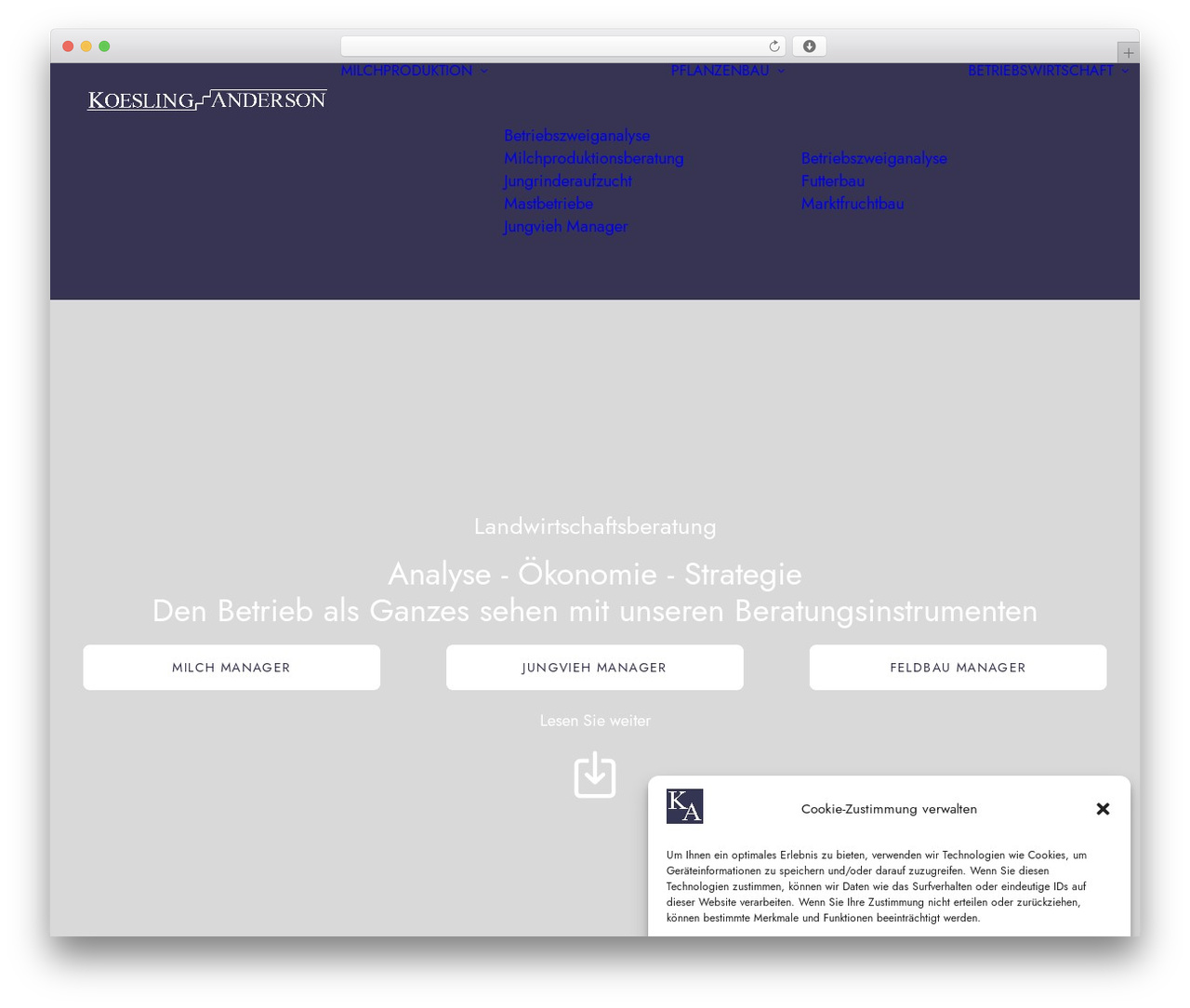Open the Betriebswirtschaft menu
Image resolution: width=1190 pixels, height=1008 pixels.
(1040, 71)
